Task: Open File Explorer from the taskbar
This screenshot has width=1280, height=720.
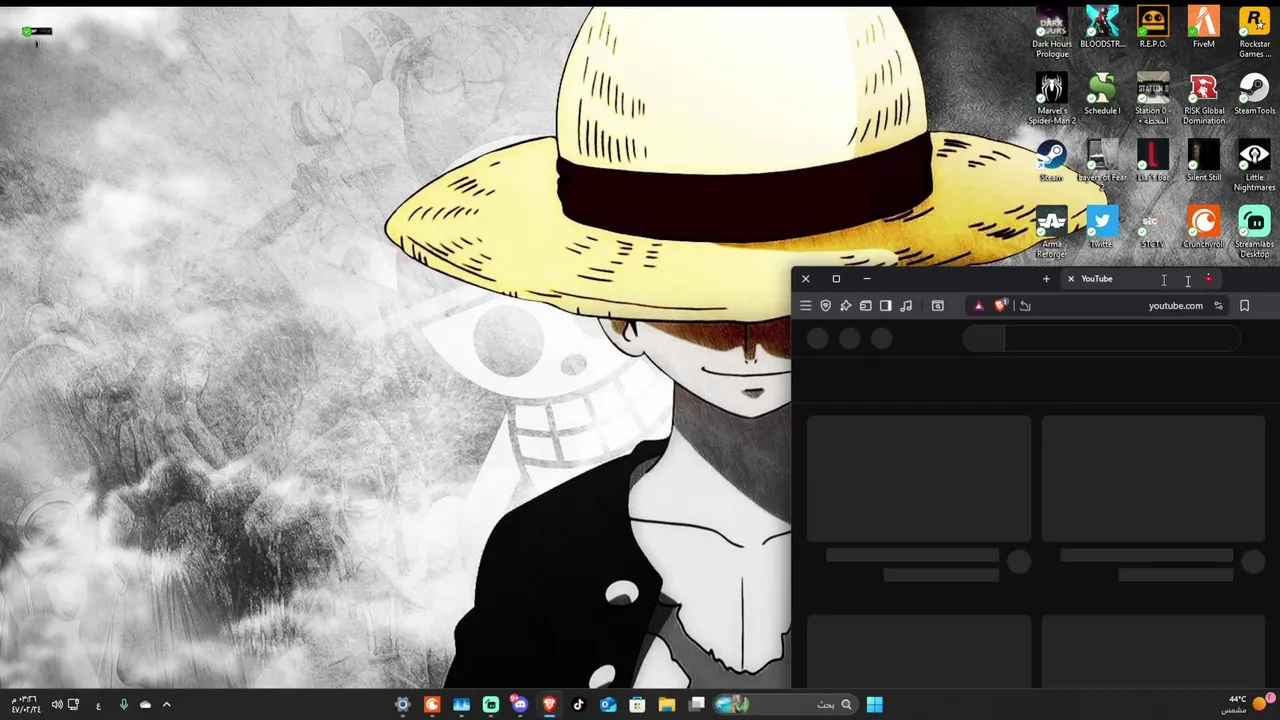Action: pyautogui.click(x=667, y=705)
